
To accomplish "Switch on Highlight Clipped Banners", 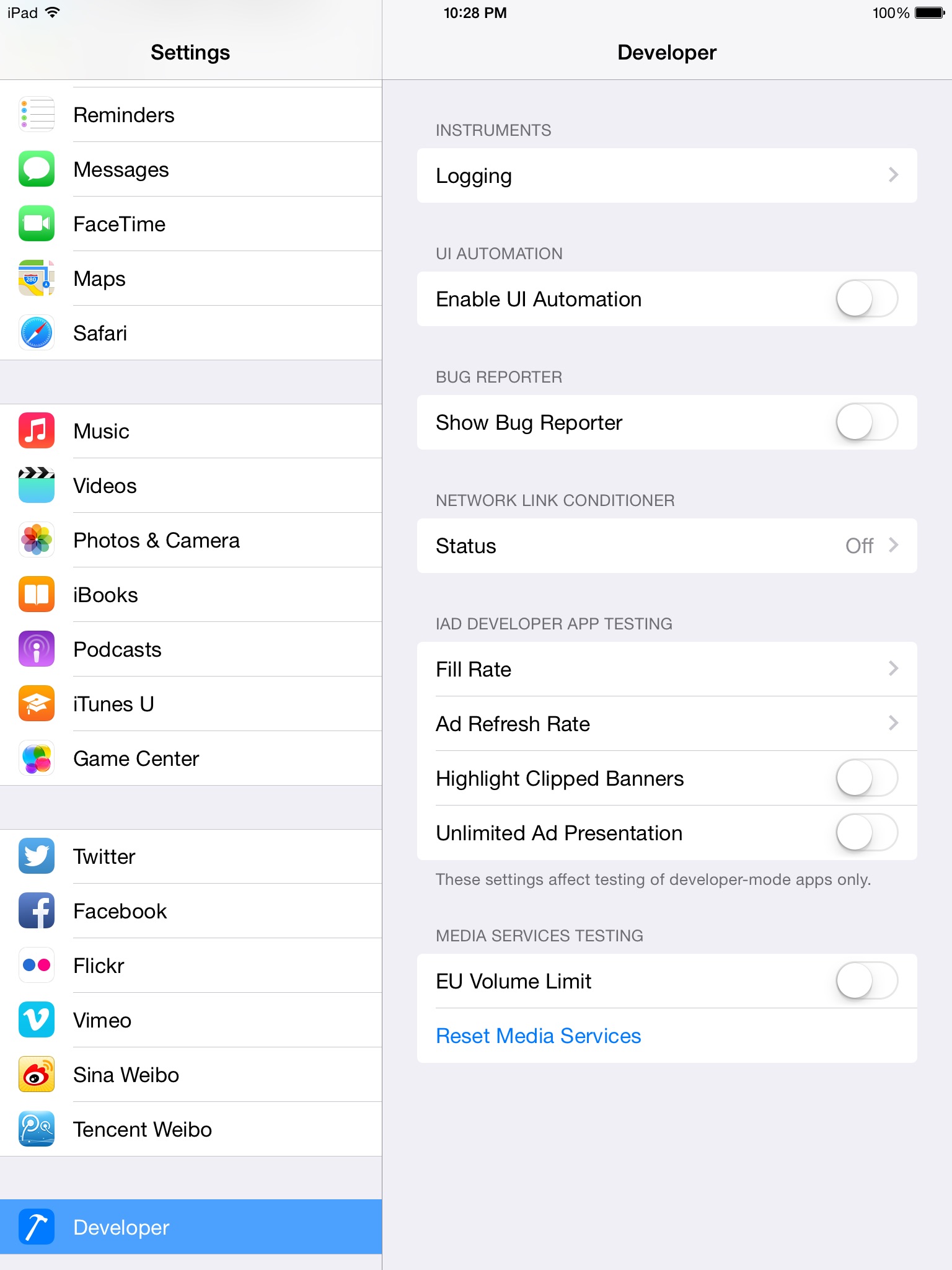I will [x=866, y=778].
